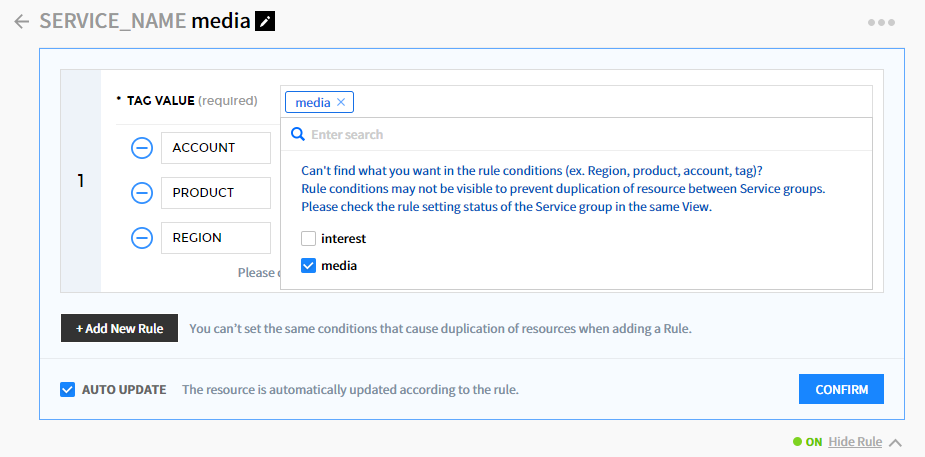Click the pencil edit name icon
925x457 pixels.
[x=264, y=21]
